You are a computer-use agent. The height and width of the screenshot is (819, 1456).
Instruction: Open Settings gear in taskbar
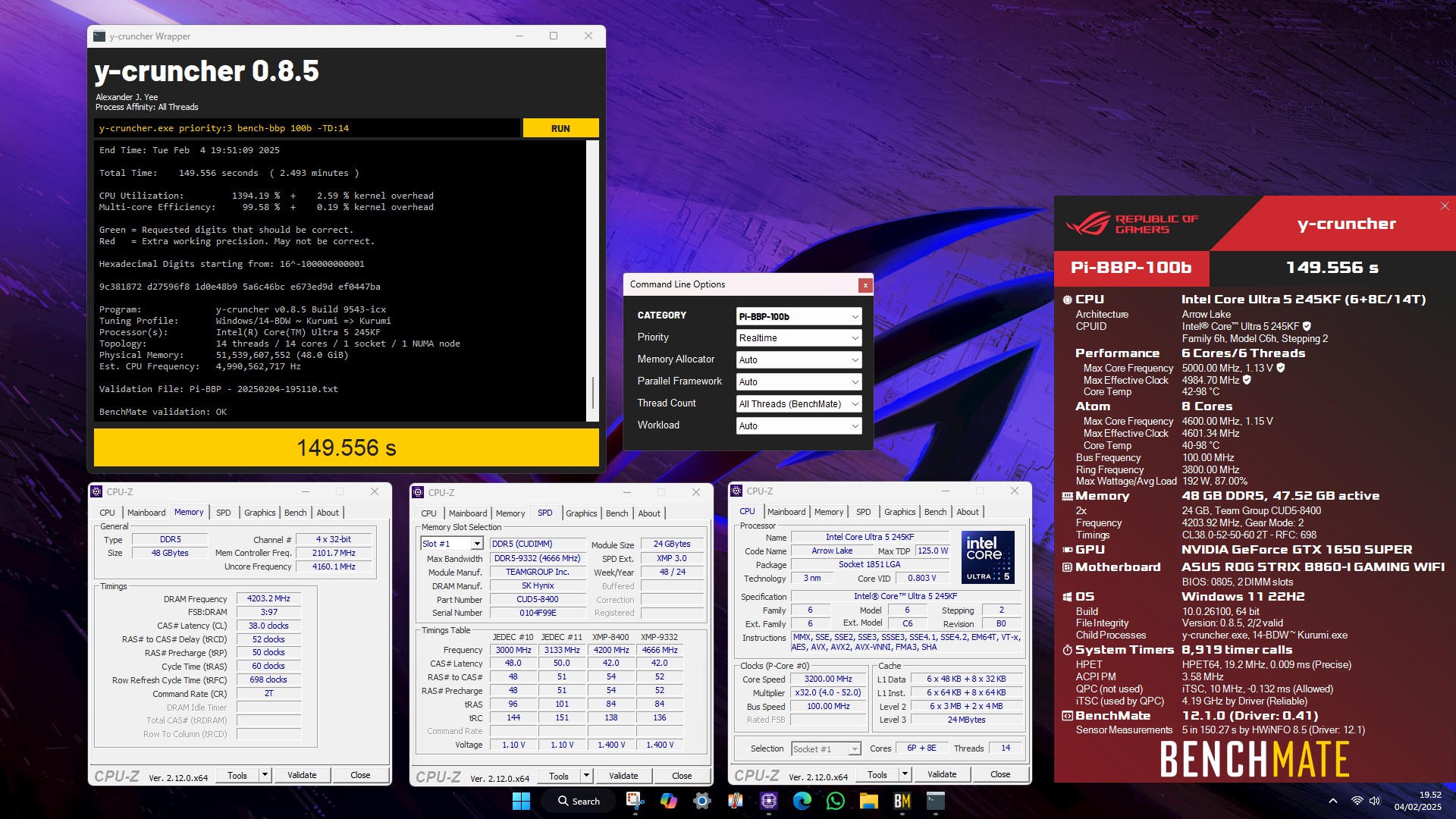(x=701, y=801)
